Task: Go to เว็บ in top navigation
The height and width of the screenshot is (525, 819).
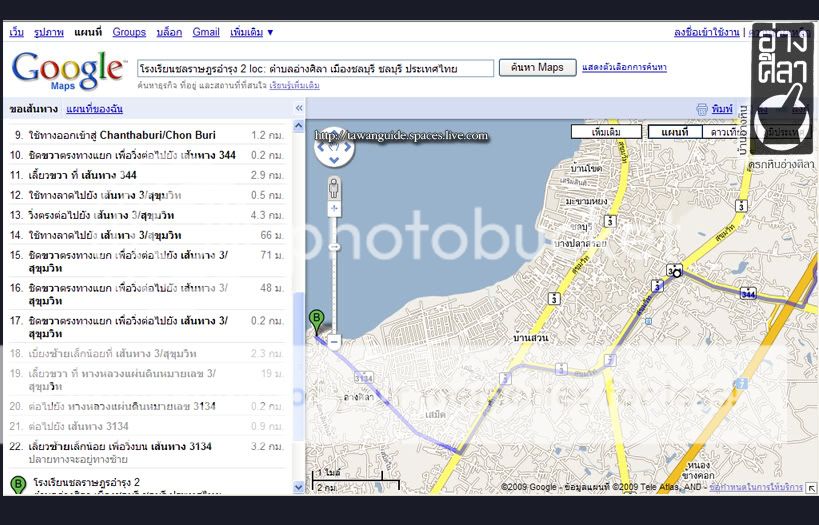Action: tap(17, 32)
